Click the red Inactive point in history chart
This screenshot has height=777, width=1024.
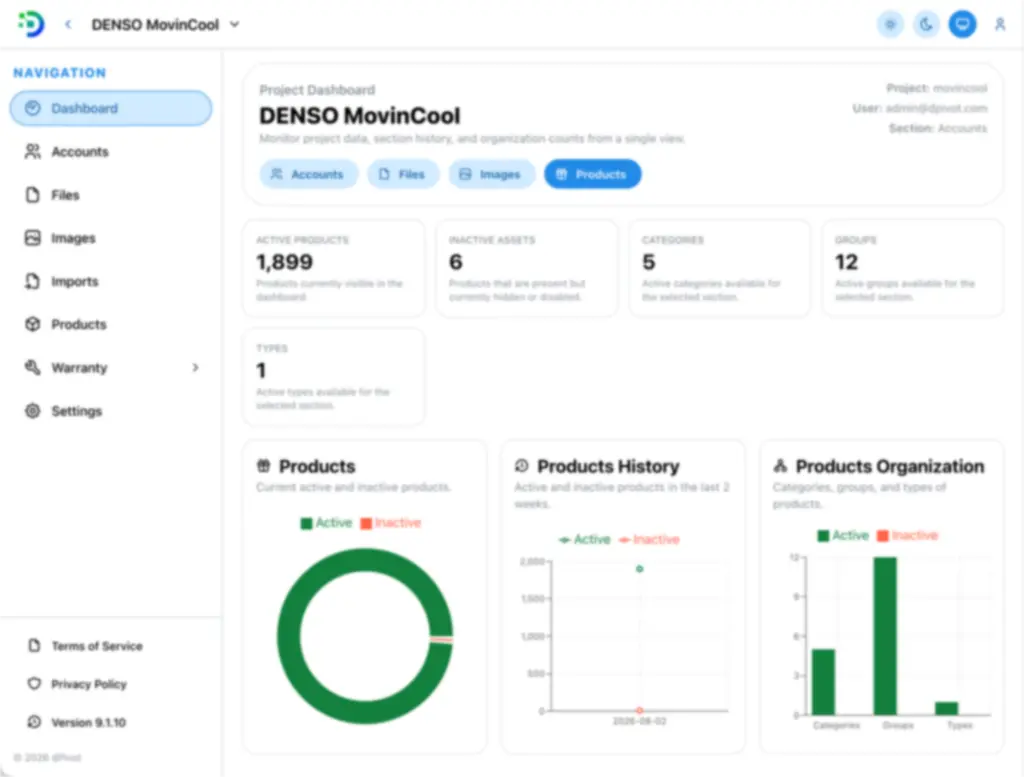(x=640, y=710)
